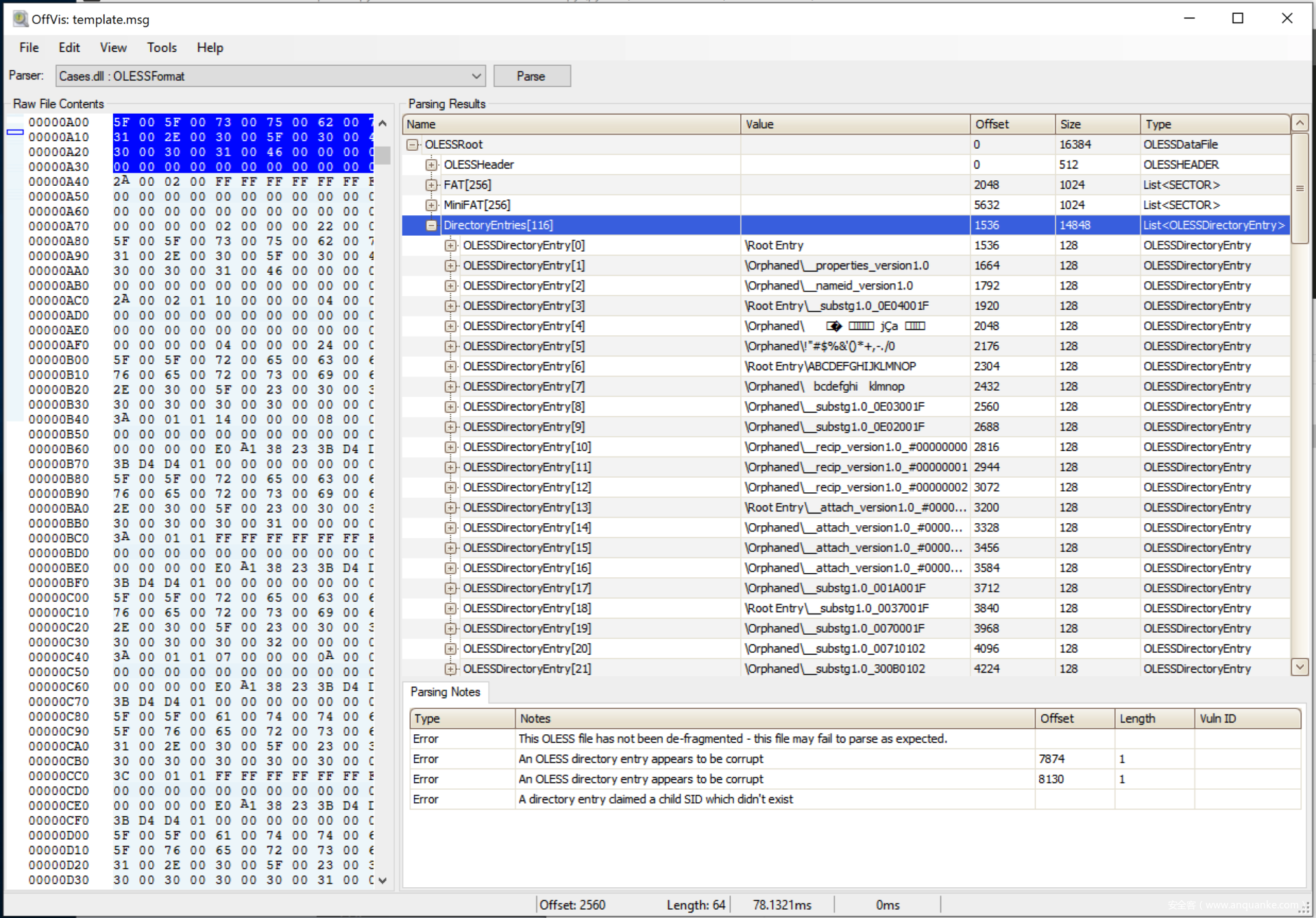Expand the OLESSHeader tree node
This screenshot has width=1316, height=918.
(431, 165)
